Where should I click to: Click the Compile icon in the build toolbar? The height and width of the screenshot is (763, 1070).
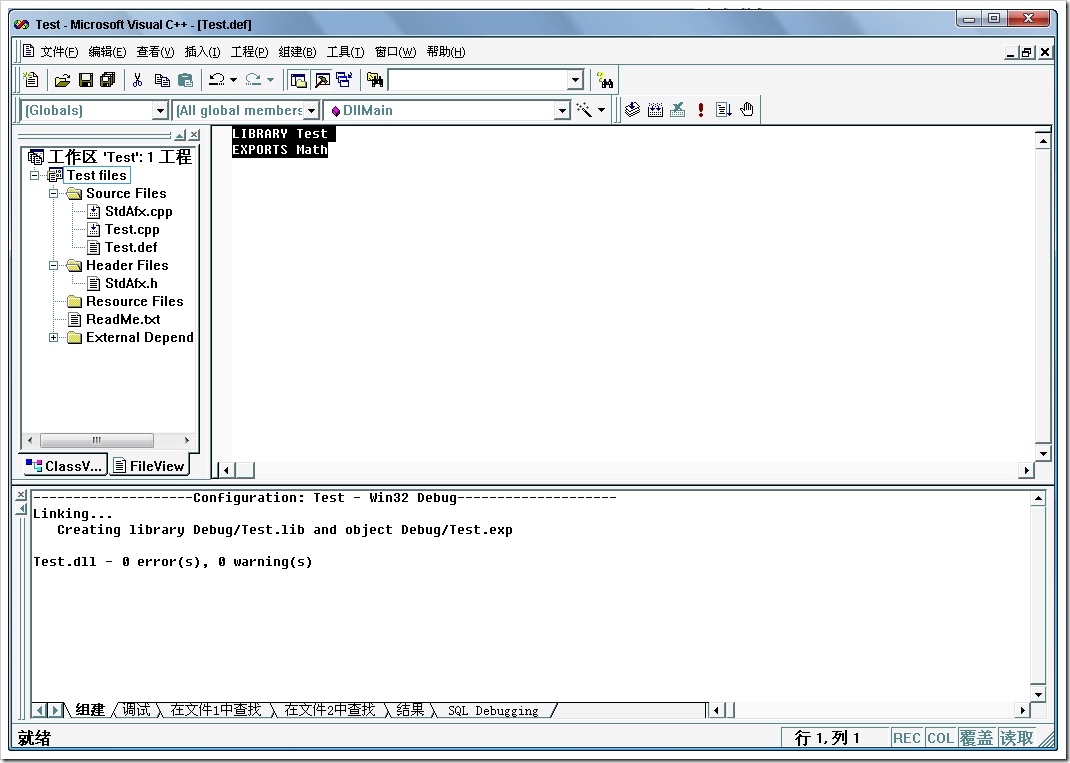point(633,109)
